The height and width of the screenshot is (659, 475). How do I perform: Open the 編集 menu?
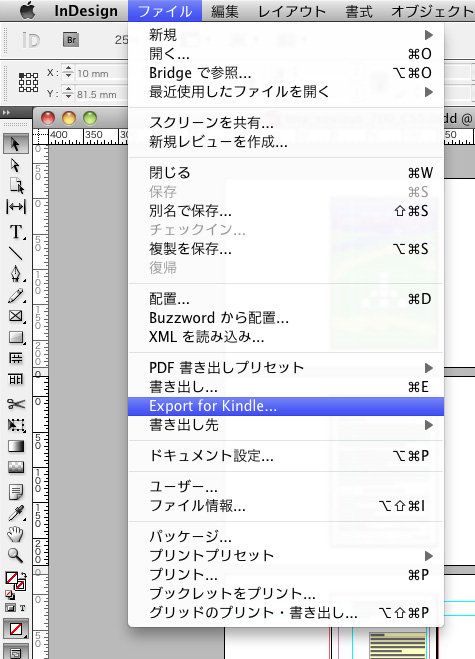click(225, 11)
